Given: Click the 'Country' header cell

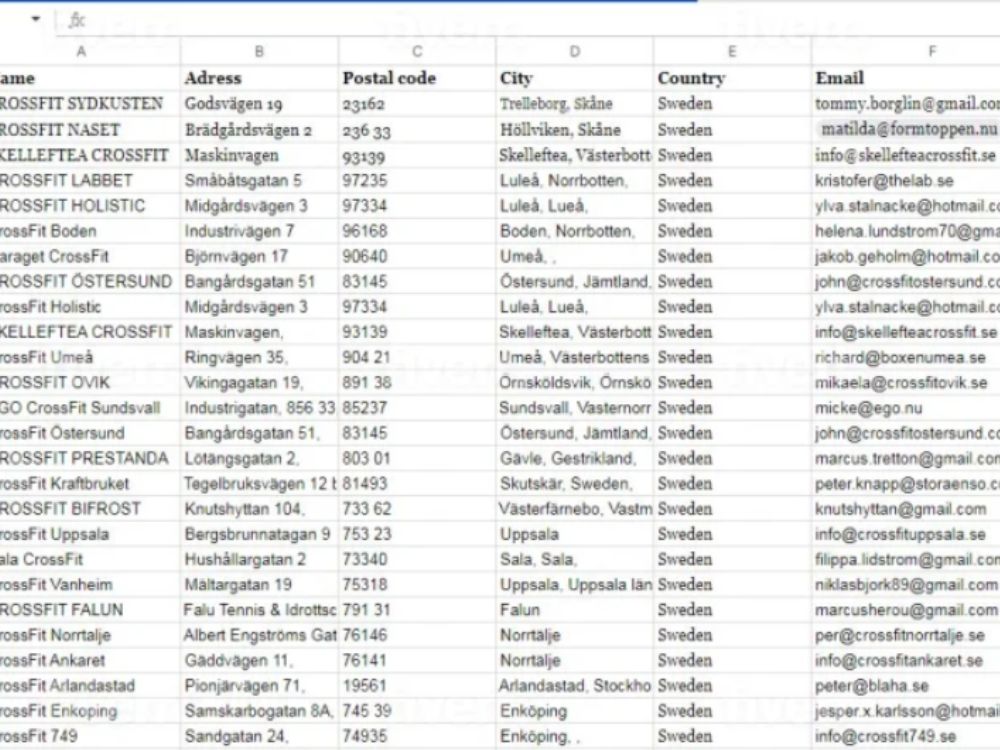Looking at the screenshot, I should click(732, 78).
